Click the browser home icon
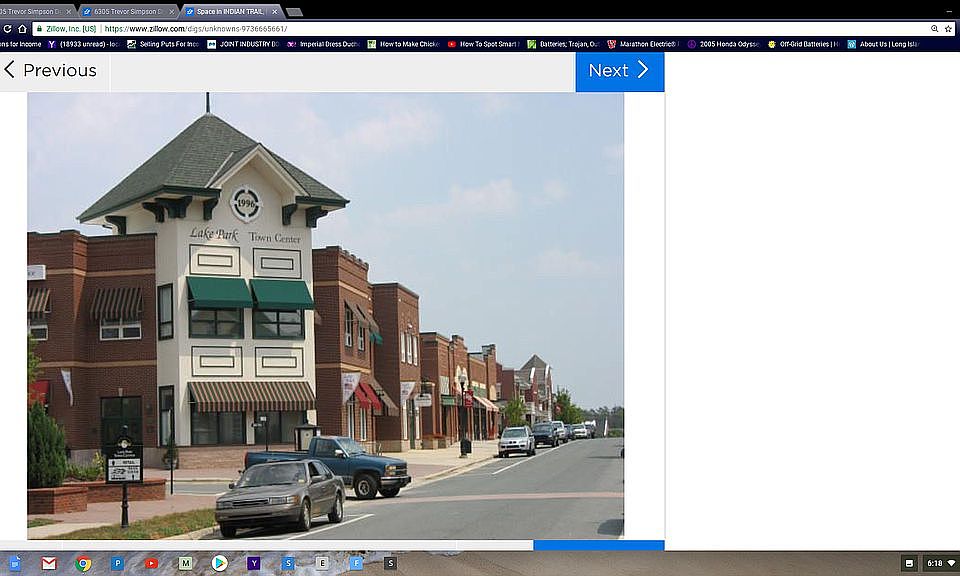Screen dimensions: 960x576 (22, 29)
